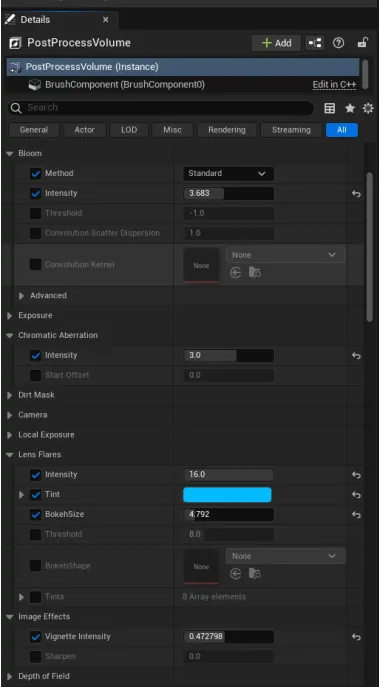Toggle Chromatic Aberration Intensity checkbox
The width and height of the screenshot is (380, 687).
click(36, 356)
